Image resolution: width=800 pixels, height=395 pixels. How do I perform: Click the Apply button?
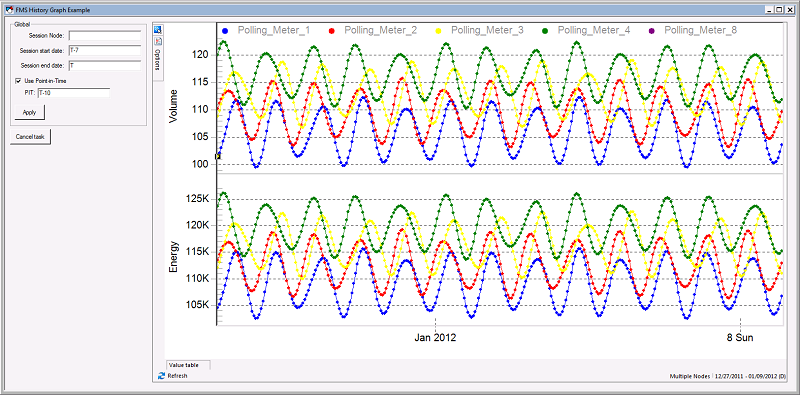click(x=29, y=112)
